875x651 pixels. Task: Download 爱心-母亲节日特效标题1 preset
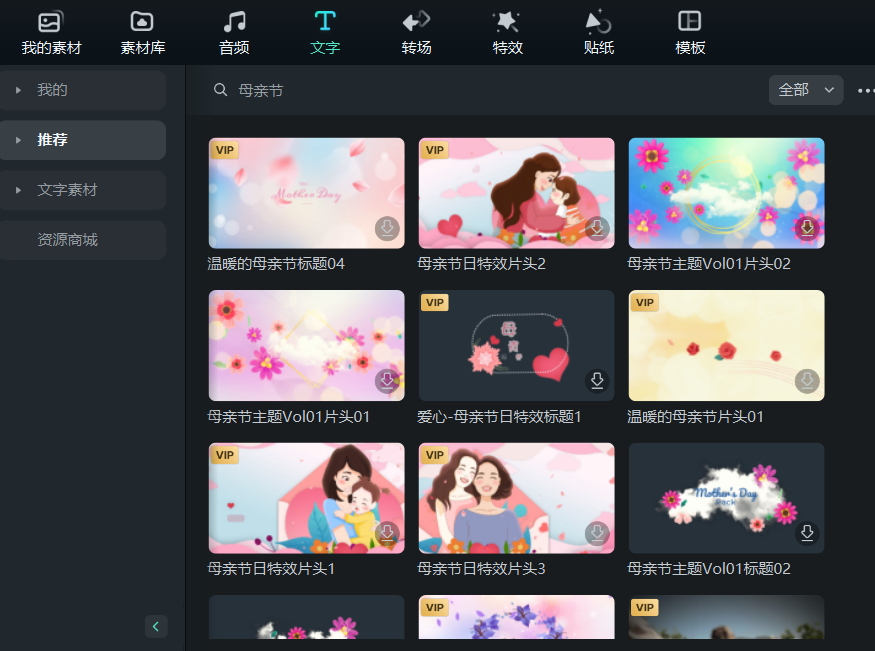coord(597,381)
